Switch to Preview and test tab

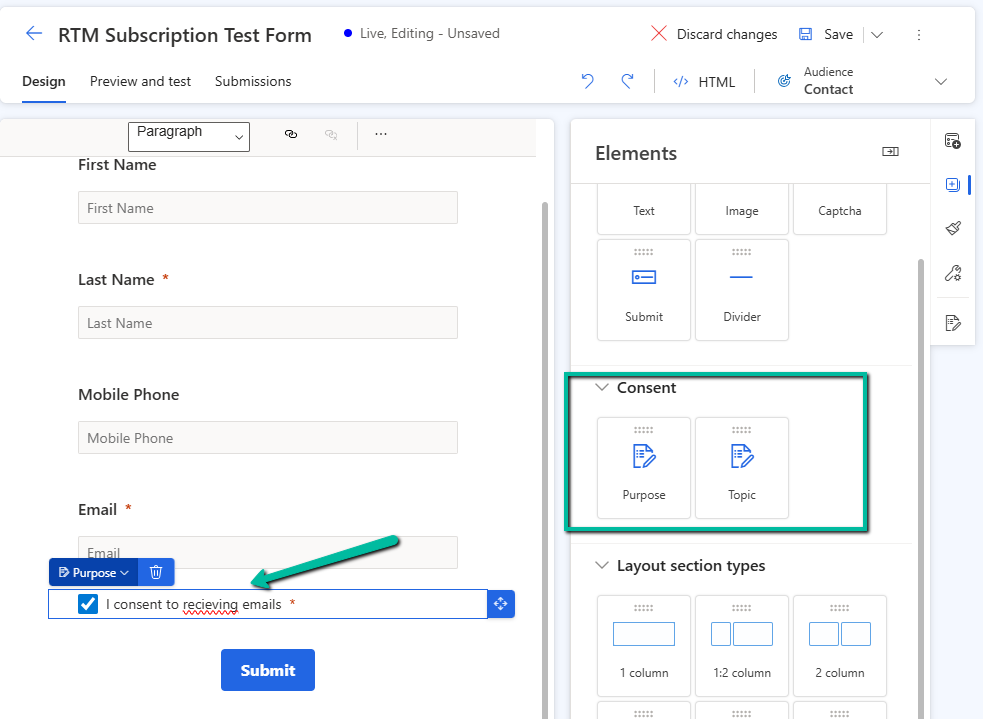140,81
